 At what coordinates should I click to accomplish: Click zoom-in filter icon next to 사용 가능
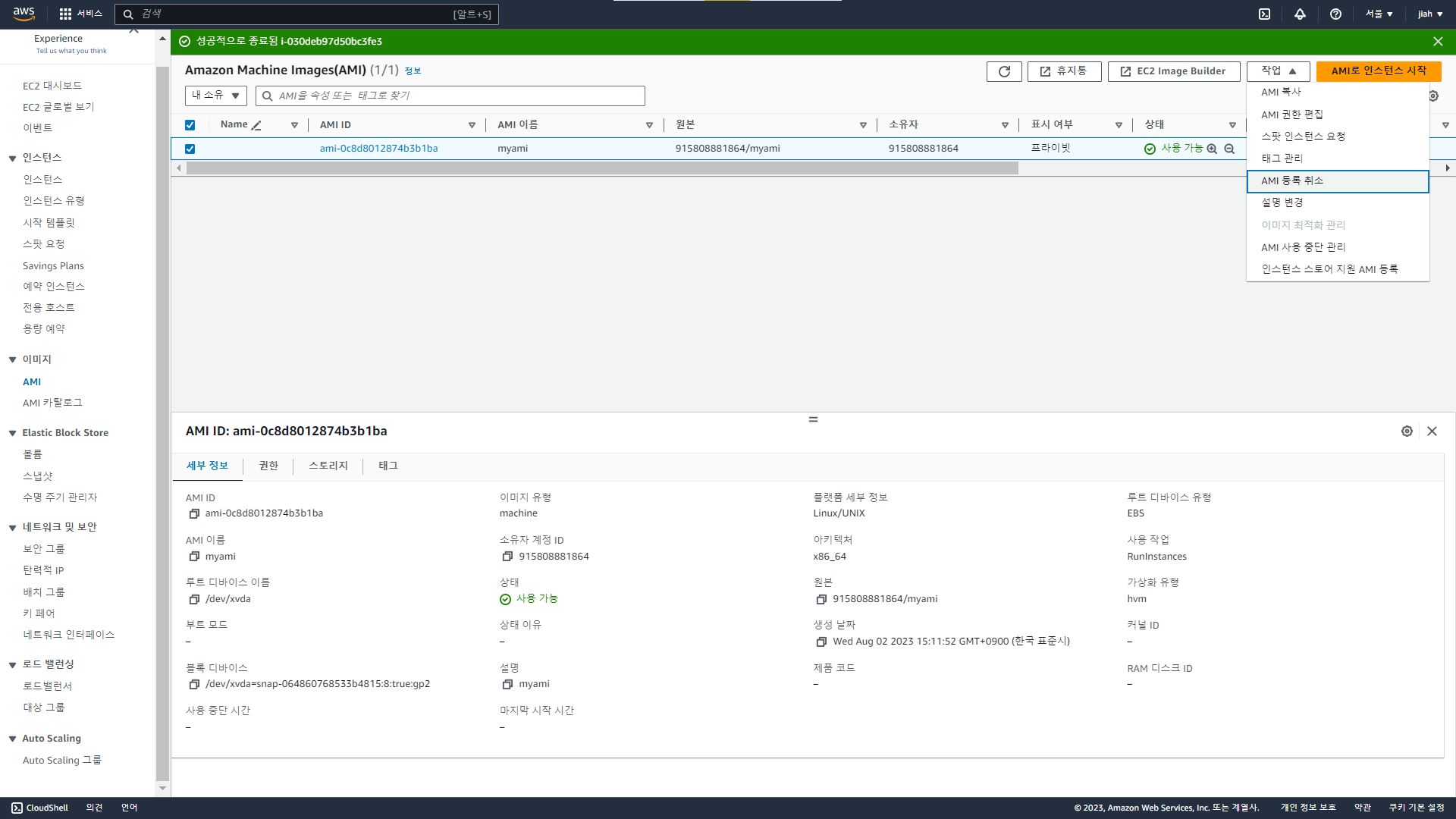(1212, 149)
